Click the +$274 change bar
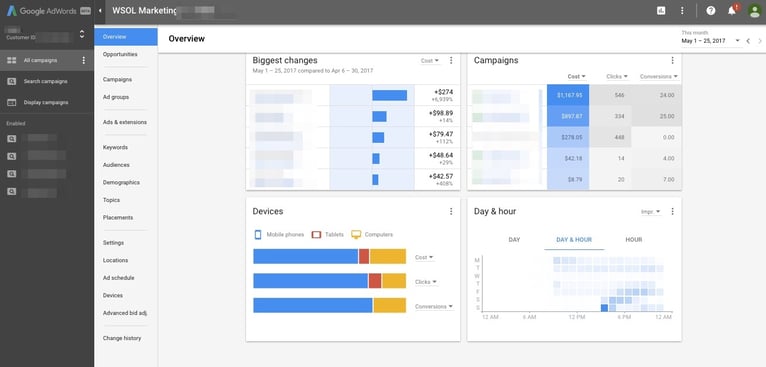The width and height of the screenshot is (766, 367). click(x=389, y=95)
